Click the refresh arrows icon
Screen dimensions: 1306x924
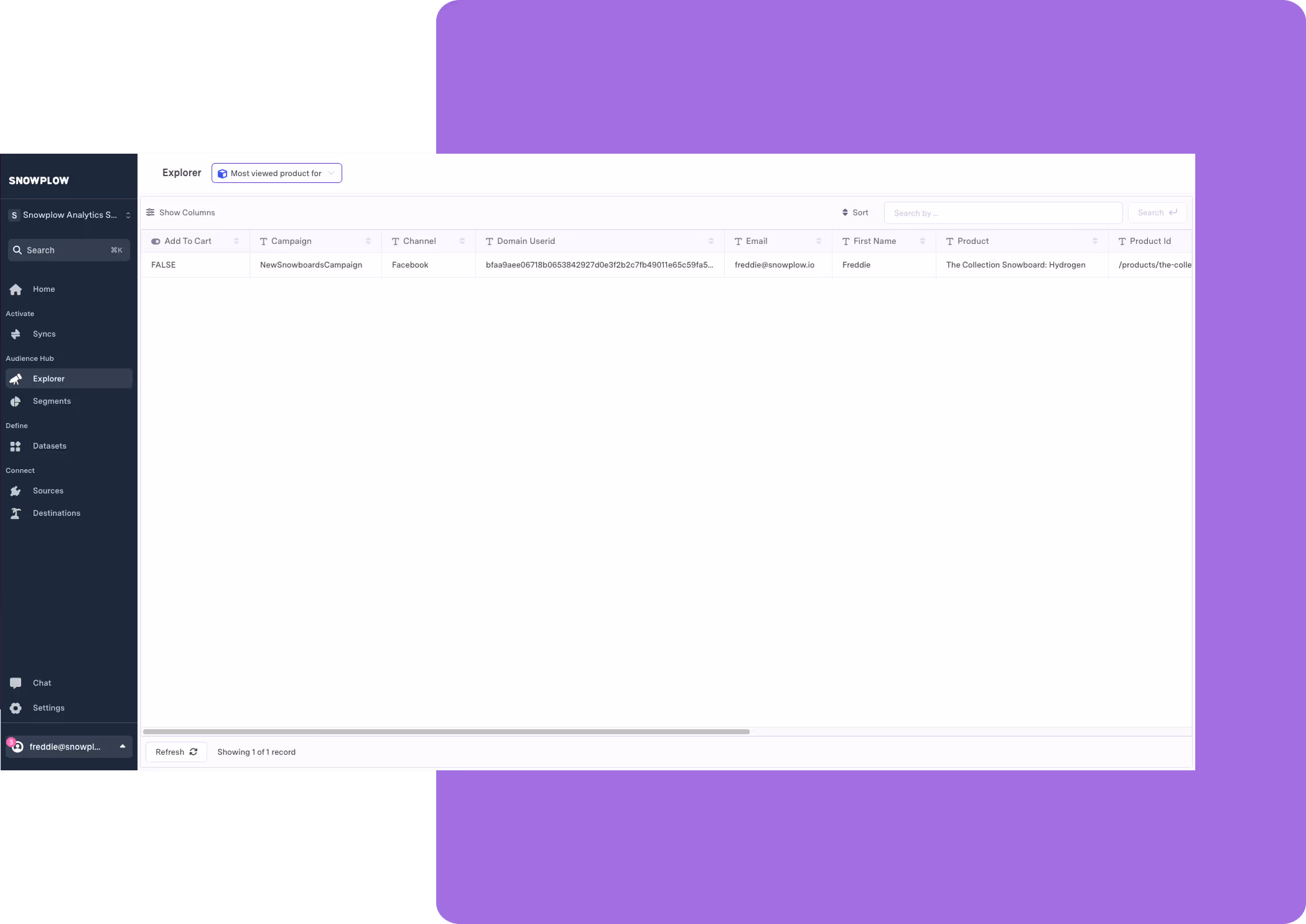(194, 752)
